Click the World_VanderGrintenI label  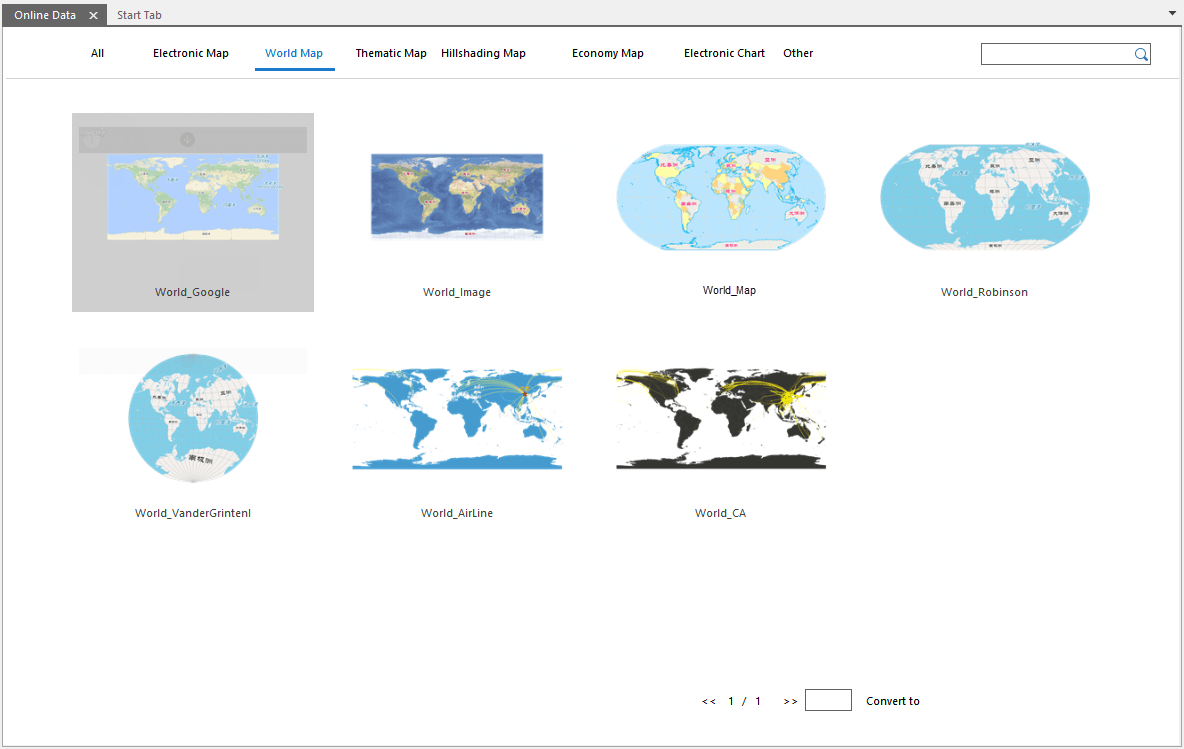tap(193, 513)
